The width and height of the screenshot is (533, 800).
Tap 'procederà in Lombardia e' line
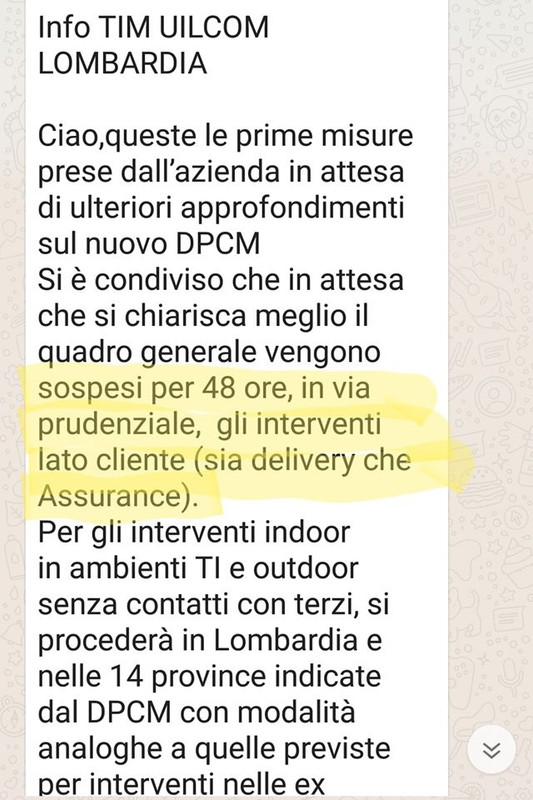tap(210, 641)
